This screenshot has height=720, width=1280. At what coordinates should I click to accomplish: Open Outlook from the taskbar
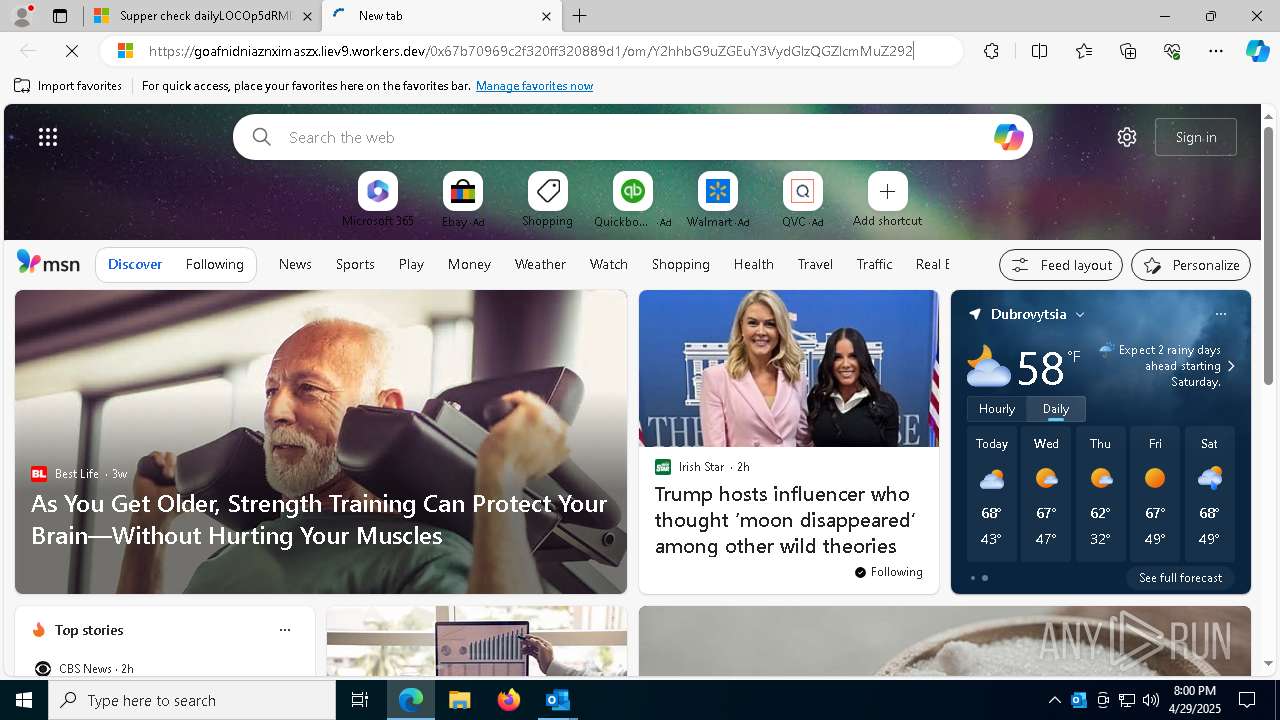(x=557, y=700)
